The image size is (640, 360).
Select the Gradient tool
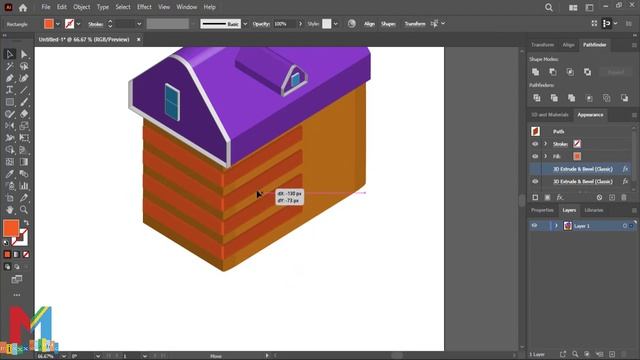coord(24,162)
